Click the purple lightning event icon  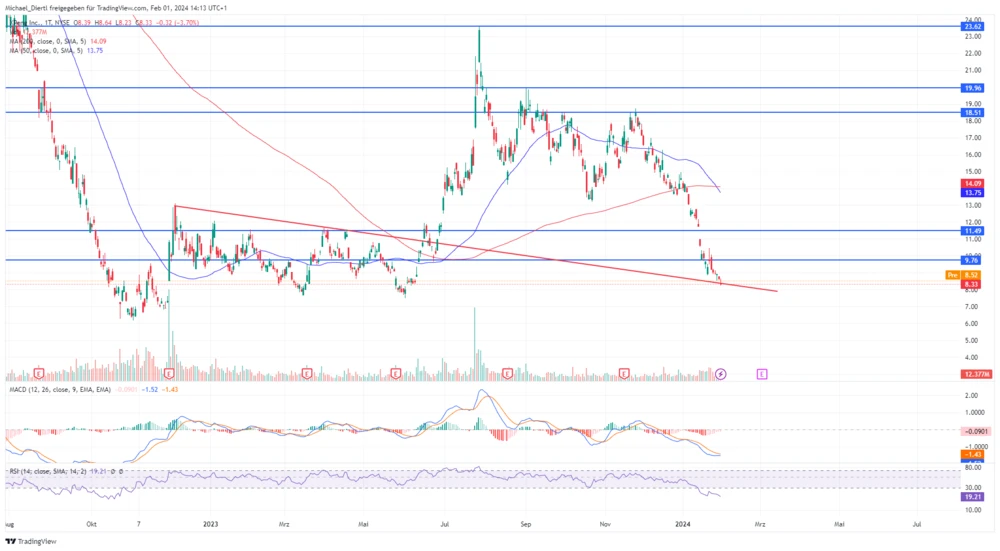pyautogui.click(x=721, y=374)
